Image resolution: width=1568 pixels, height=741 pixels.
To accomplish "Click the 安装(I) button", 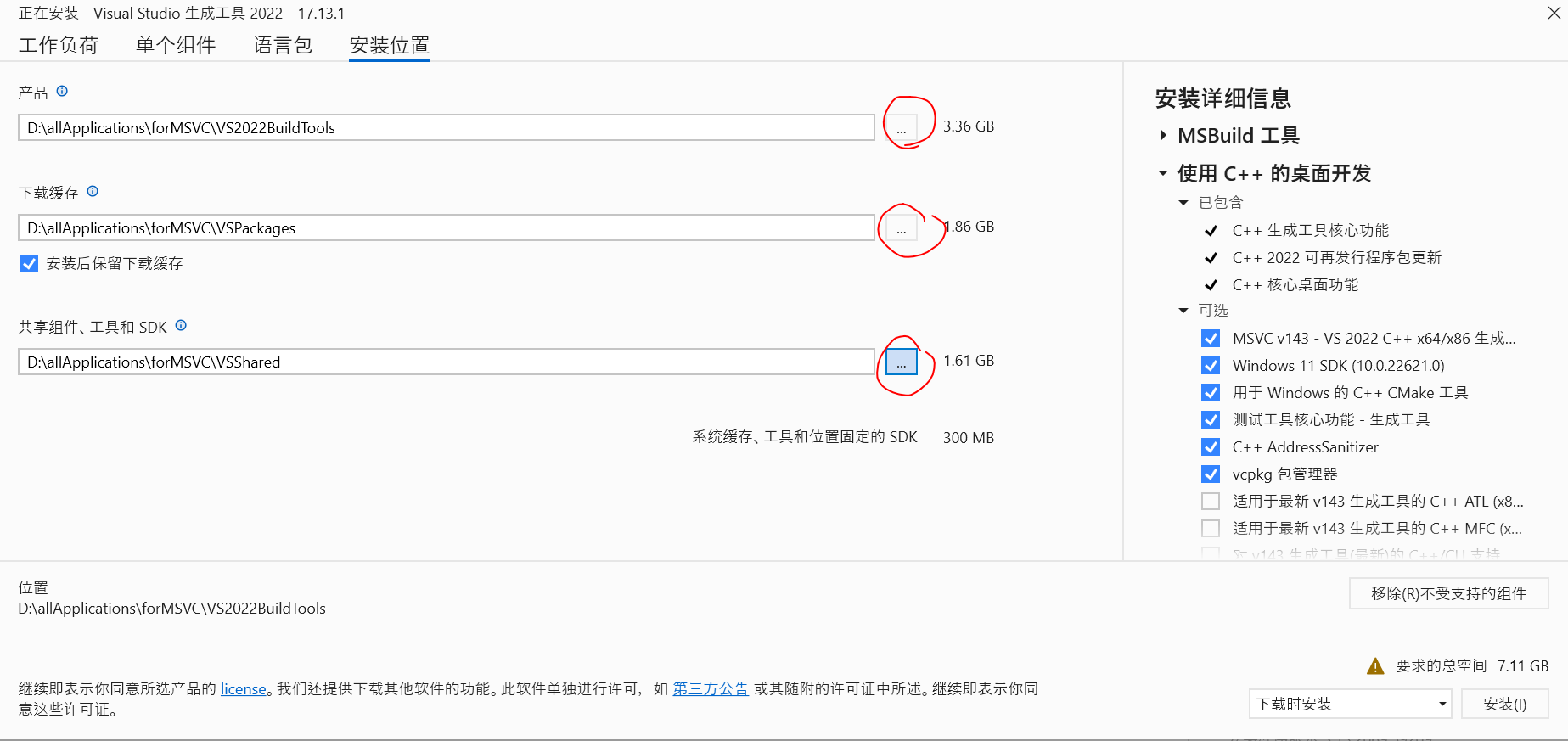I will click(1504, 704).
